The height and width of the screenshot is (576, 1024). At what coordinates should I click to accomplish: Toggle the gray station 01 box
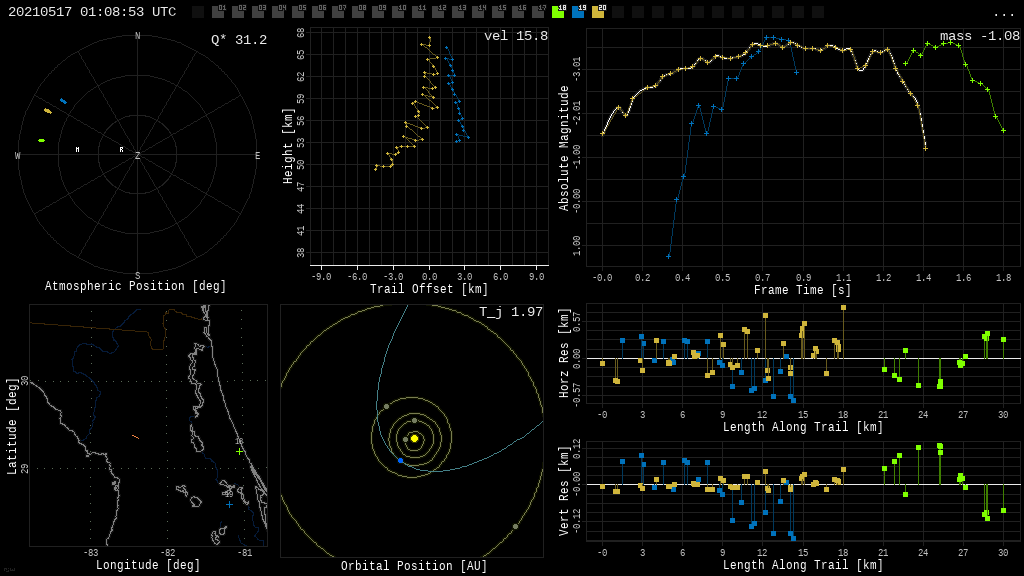click(218, 12)
